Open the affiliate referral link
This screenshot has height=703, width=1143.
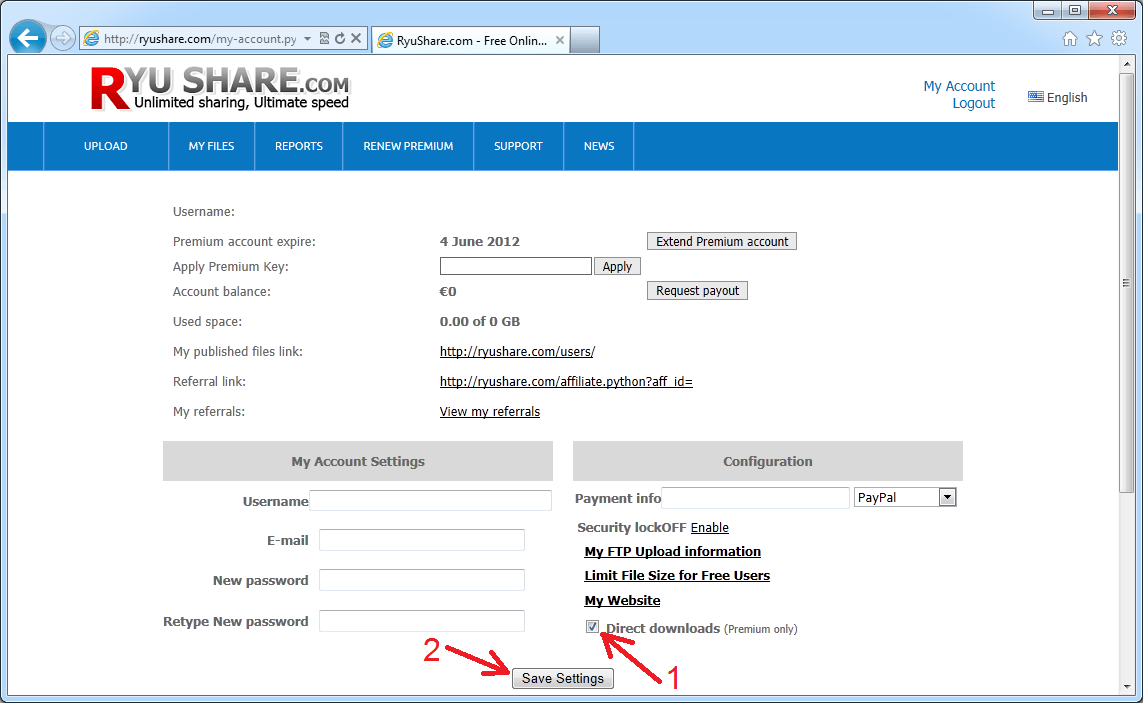click(566, 381)
